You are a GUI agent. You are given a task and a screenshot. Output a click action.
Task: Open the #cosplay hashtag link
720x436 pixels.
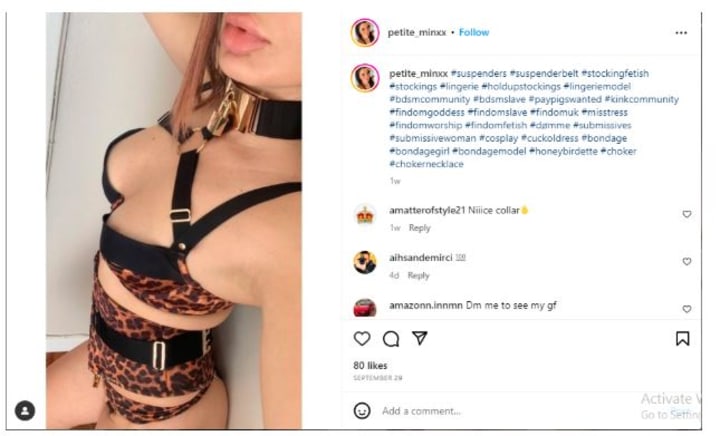tap(498, 138)
